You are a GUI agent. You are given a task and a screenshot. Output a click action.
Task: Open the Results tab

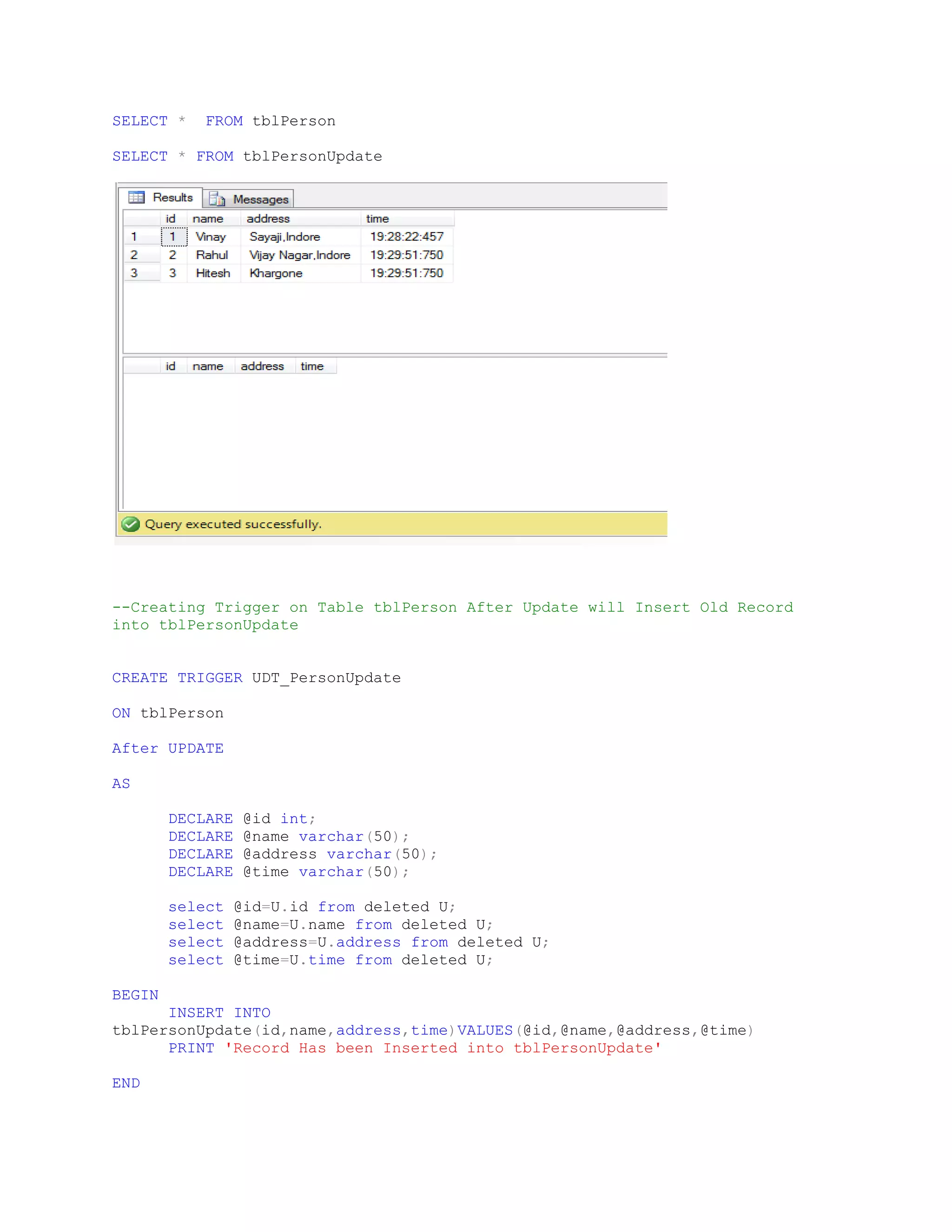160,198
